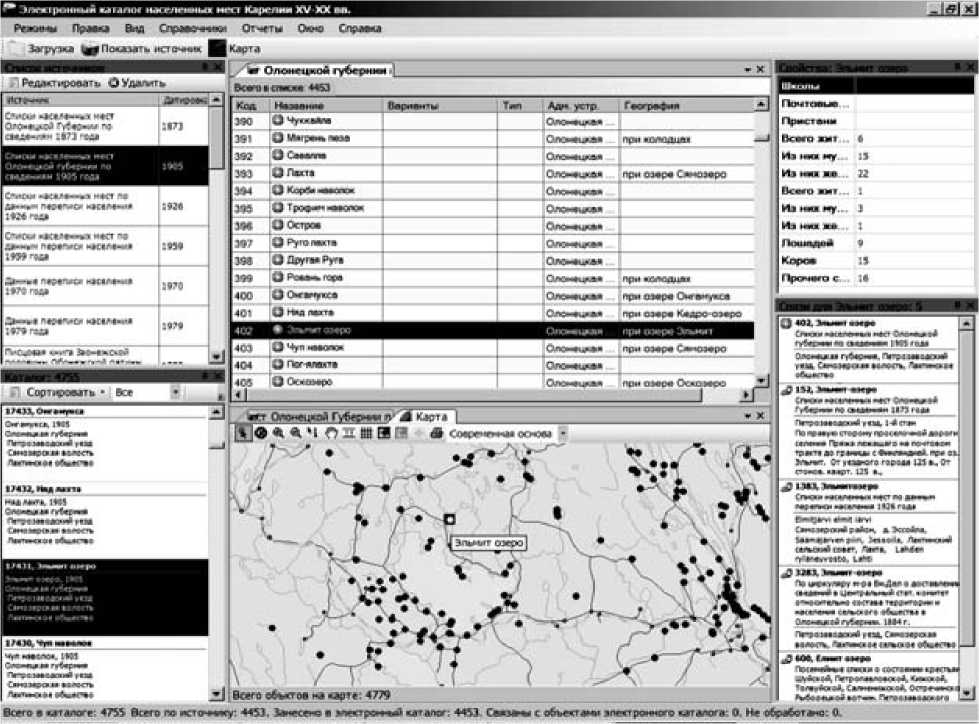979x724 pixels.
Task: Click the Сортировать icon in catalog panel
Action: tap(15, 393)
